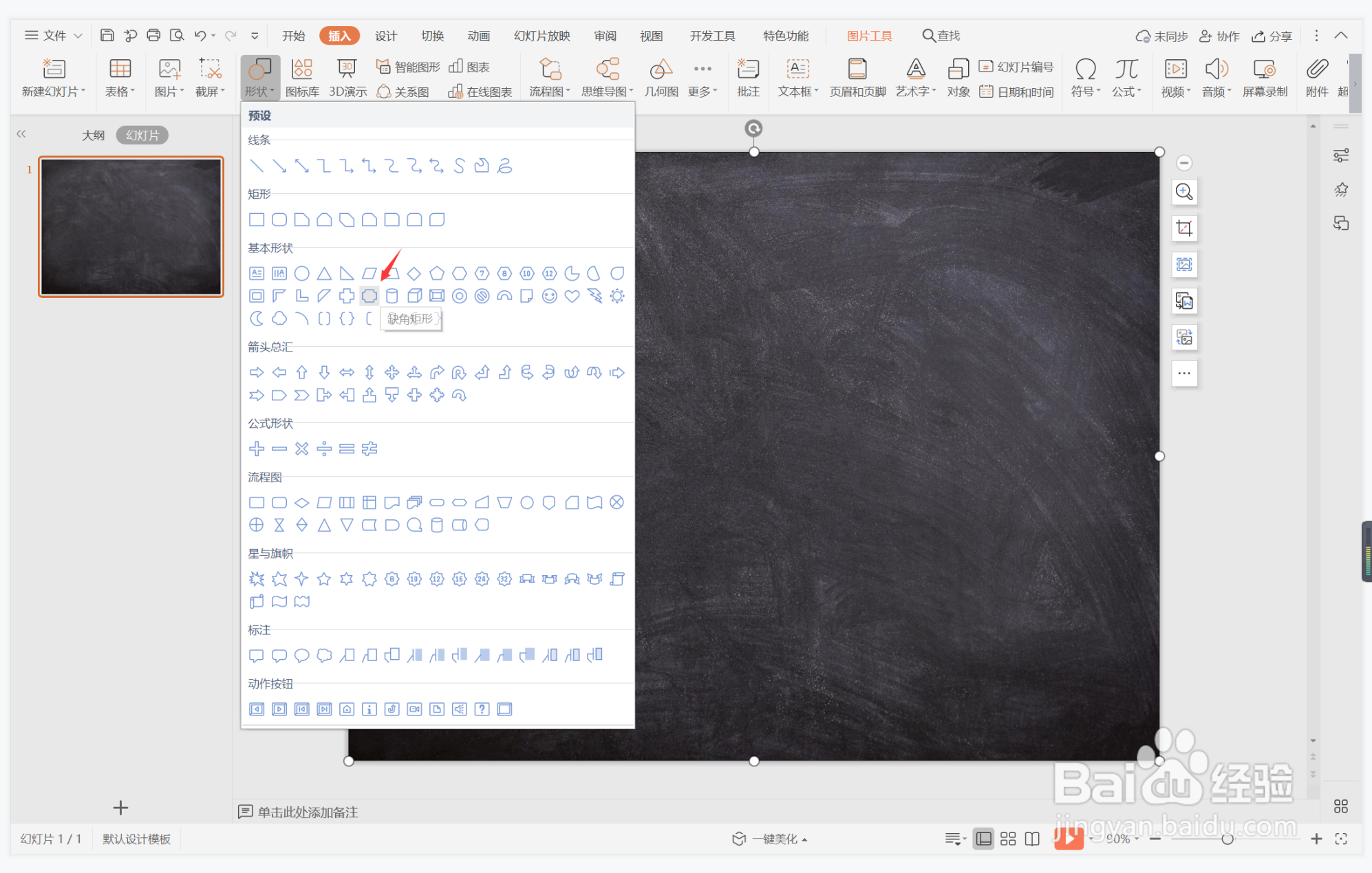This screenshot has height=873, width=1372.
Task: Click the 在线图表 button
Action: (480, 91)
